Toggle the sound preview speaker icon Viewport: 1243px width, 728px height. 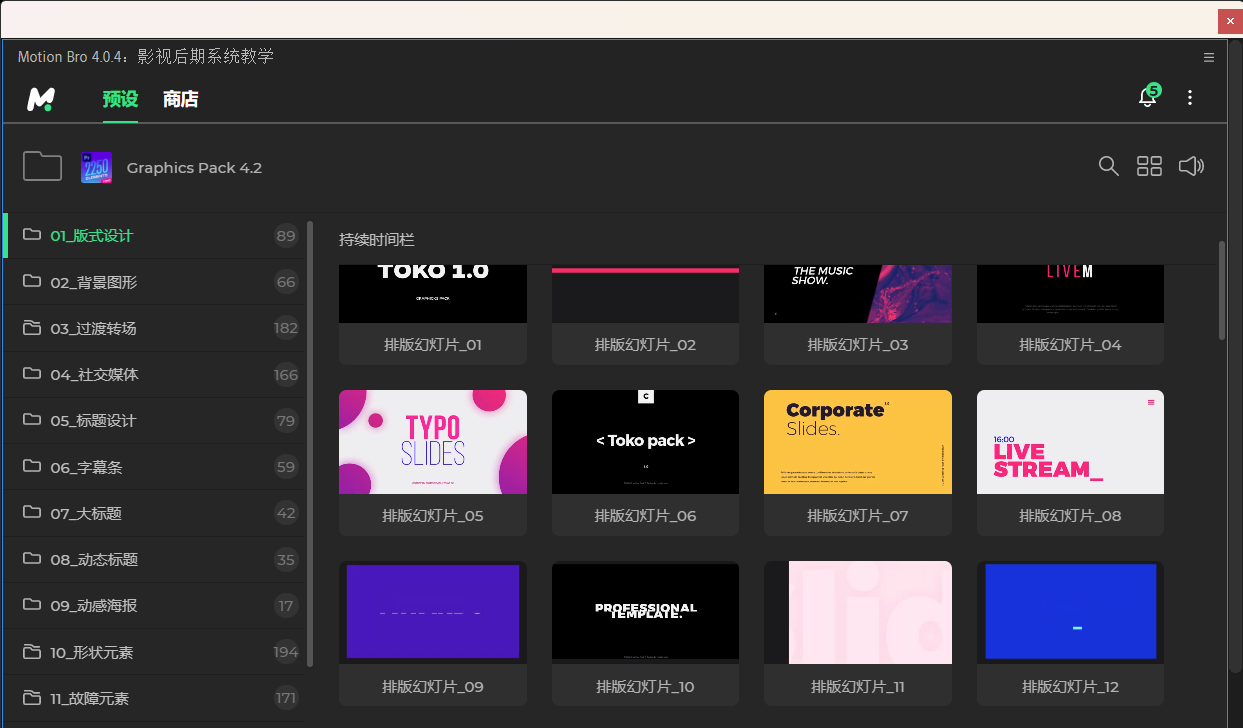tap(1191, 167)
